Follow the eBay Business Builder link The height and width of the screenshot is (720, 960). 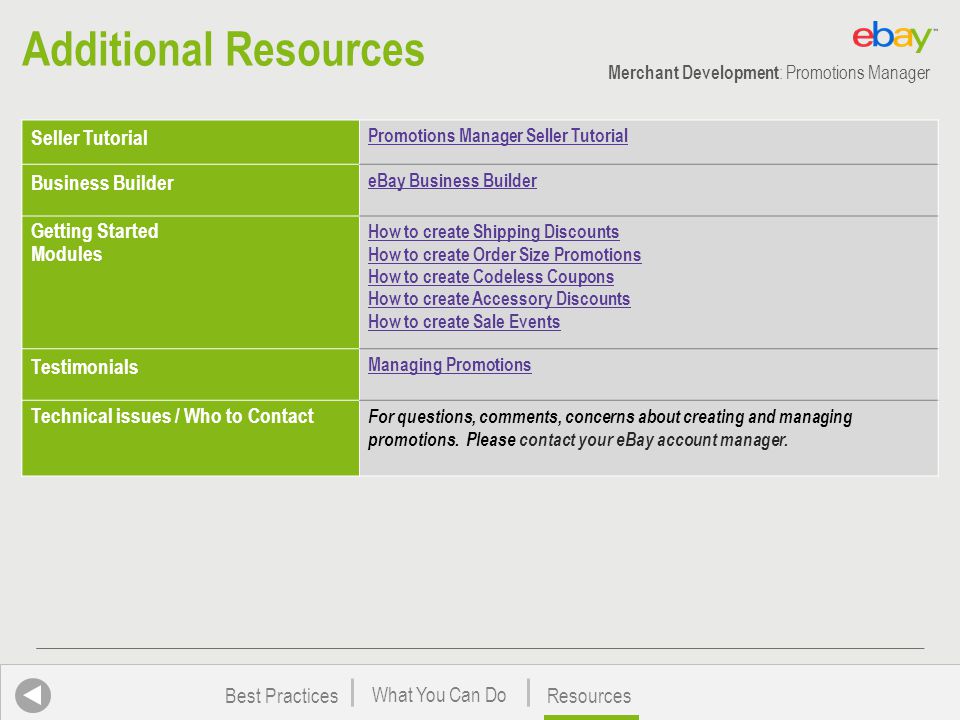tap(452, 181)
